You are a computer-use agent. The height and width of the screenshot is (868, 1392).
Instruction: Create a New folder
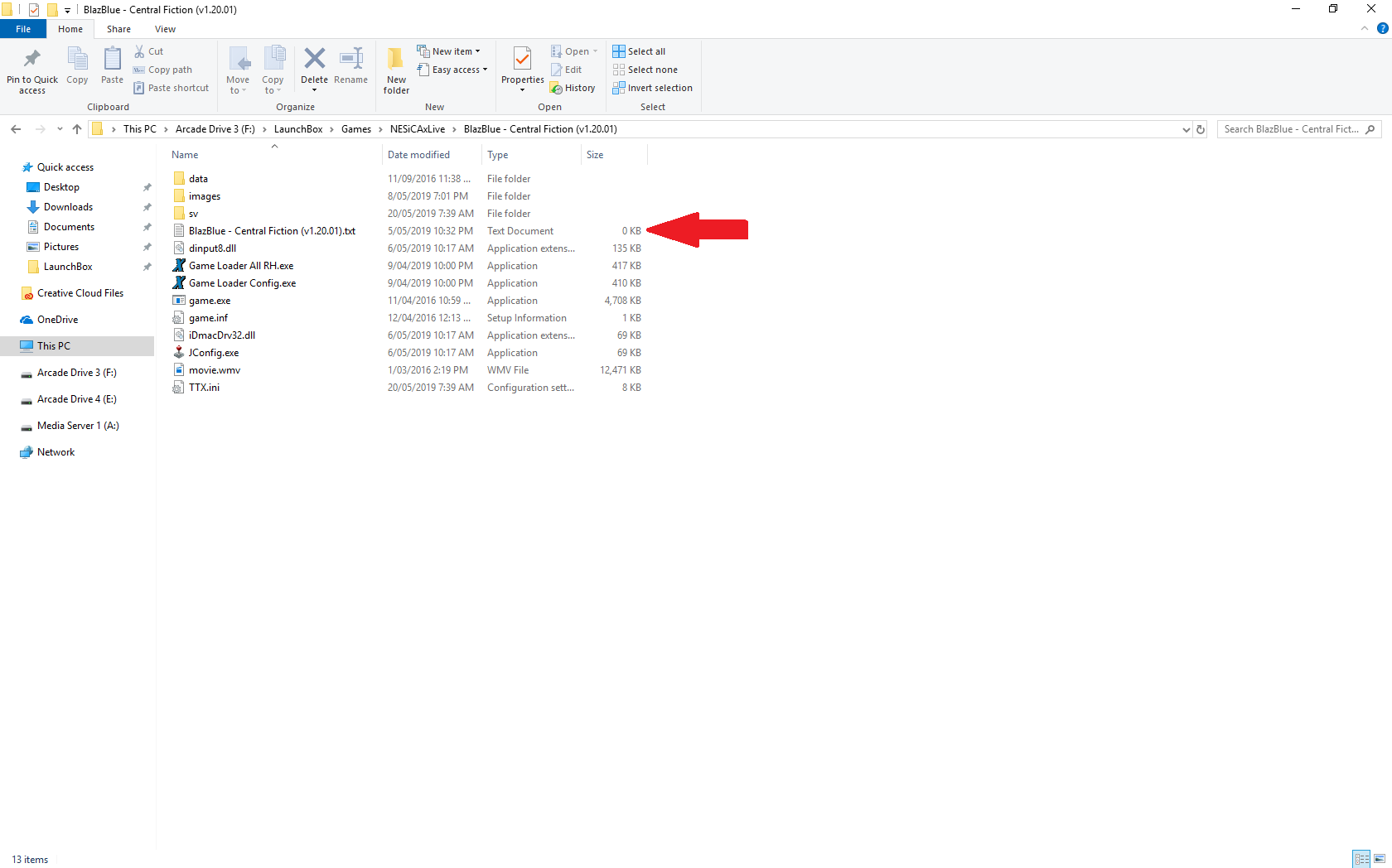point(396,70)
